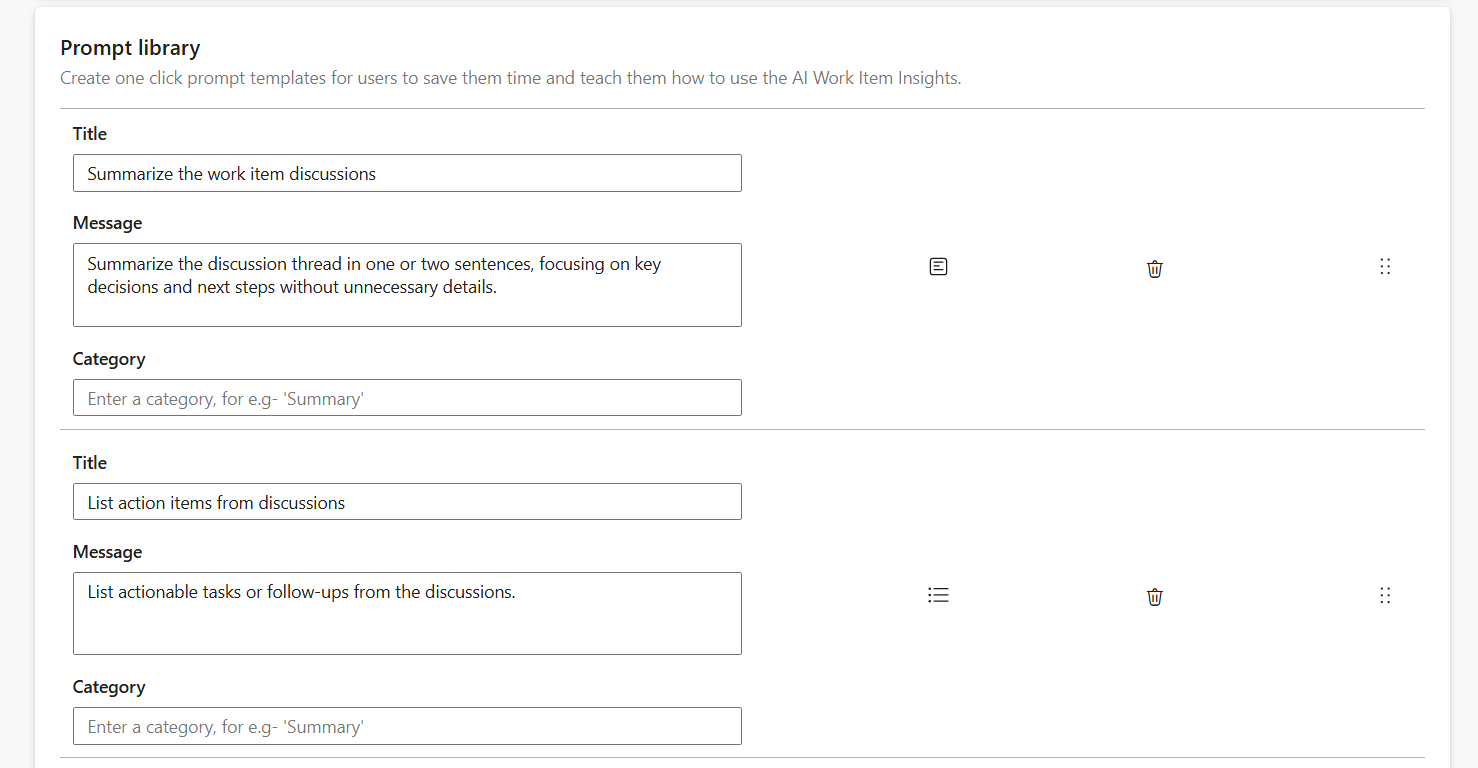Delete the 'List action items from discussions' prompt
Image resolution: width=1478 pixels, height=768 pixels.
point(1154,596)
